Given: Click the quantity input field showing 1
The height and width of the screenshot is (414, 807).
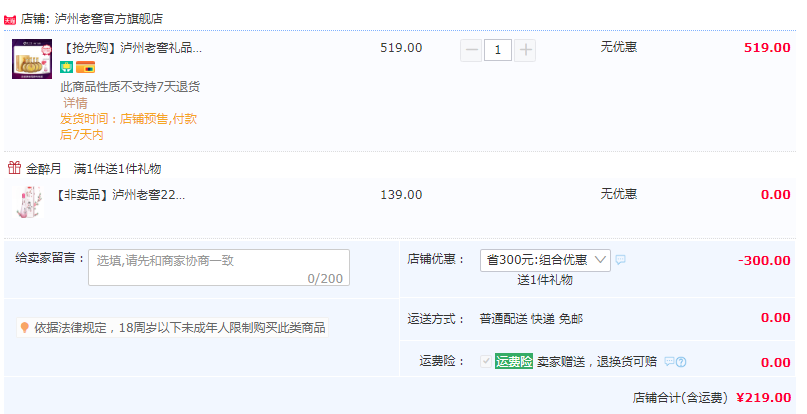Looking at the screenshot, I should coord(498,50).
